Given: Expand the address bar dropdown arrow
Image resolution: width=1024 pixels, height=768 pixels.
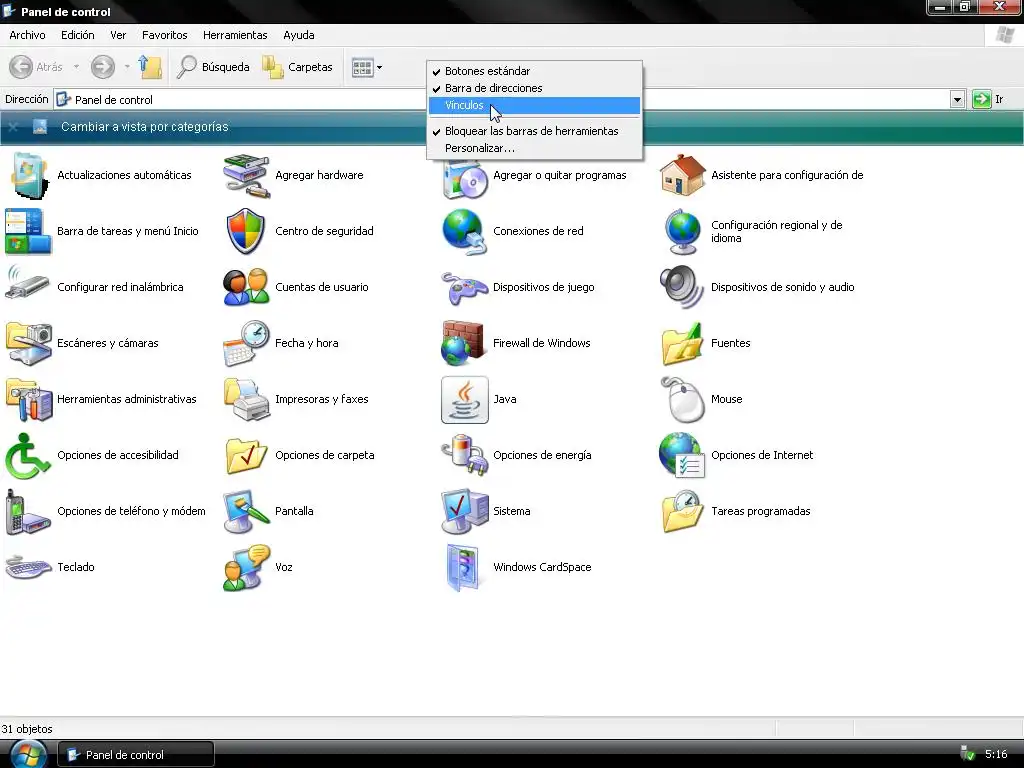Looking at the screenshot, I should click(957, 100).
